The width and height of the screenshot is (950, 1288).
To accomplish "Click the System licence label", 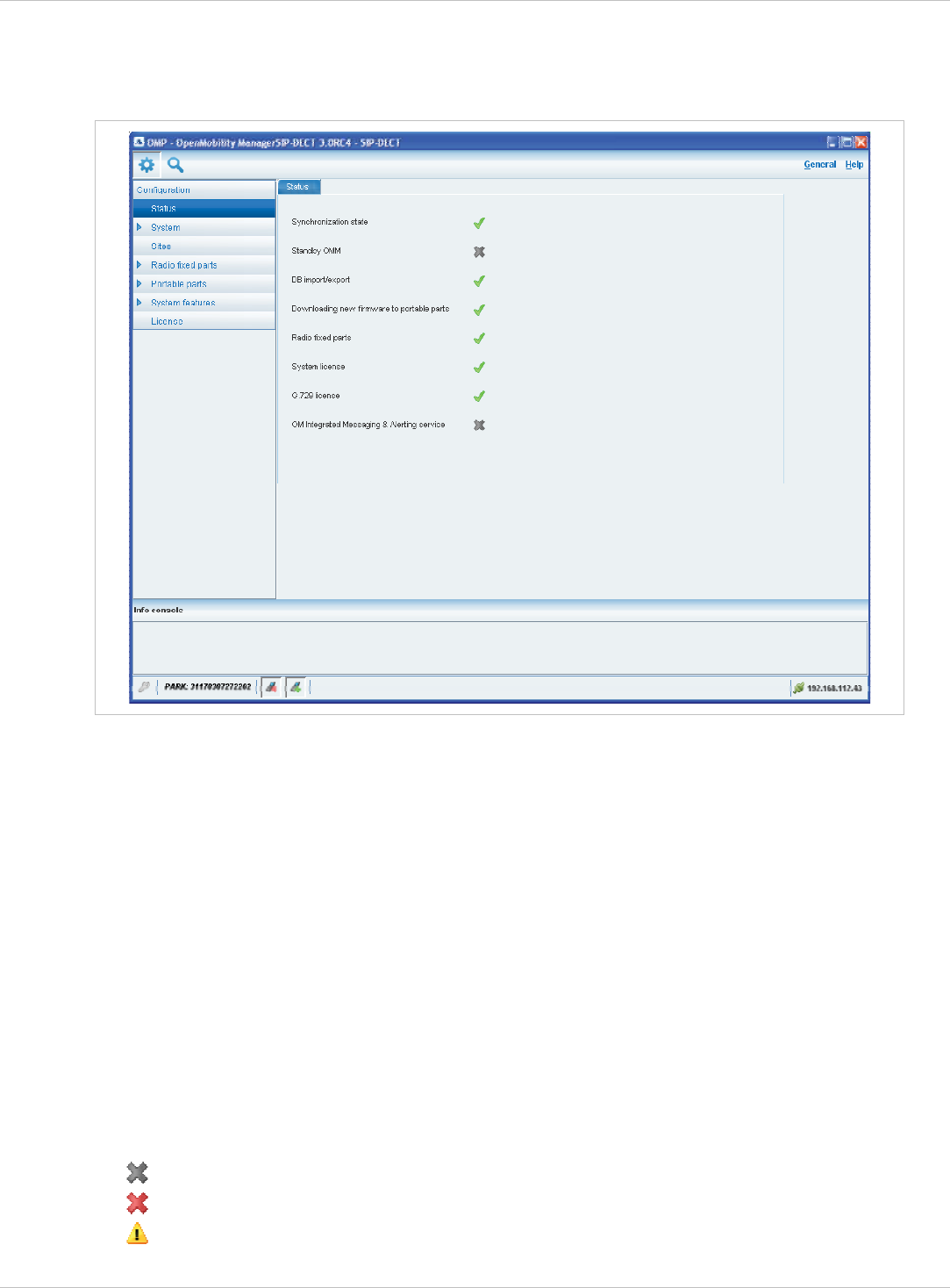I will pos(318,367).
